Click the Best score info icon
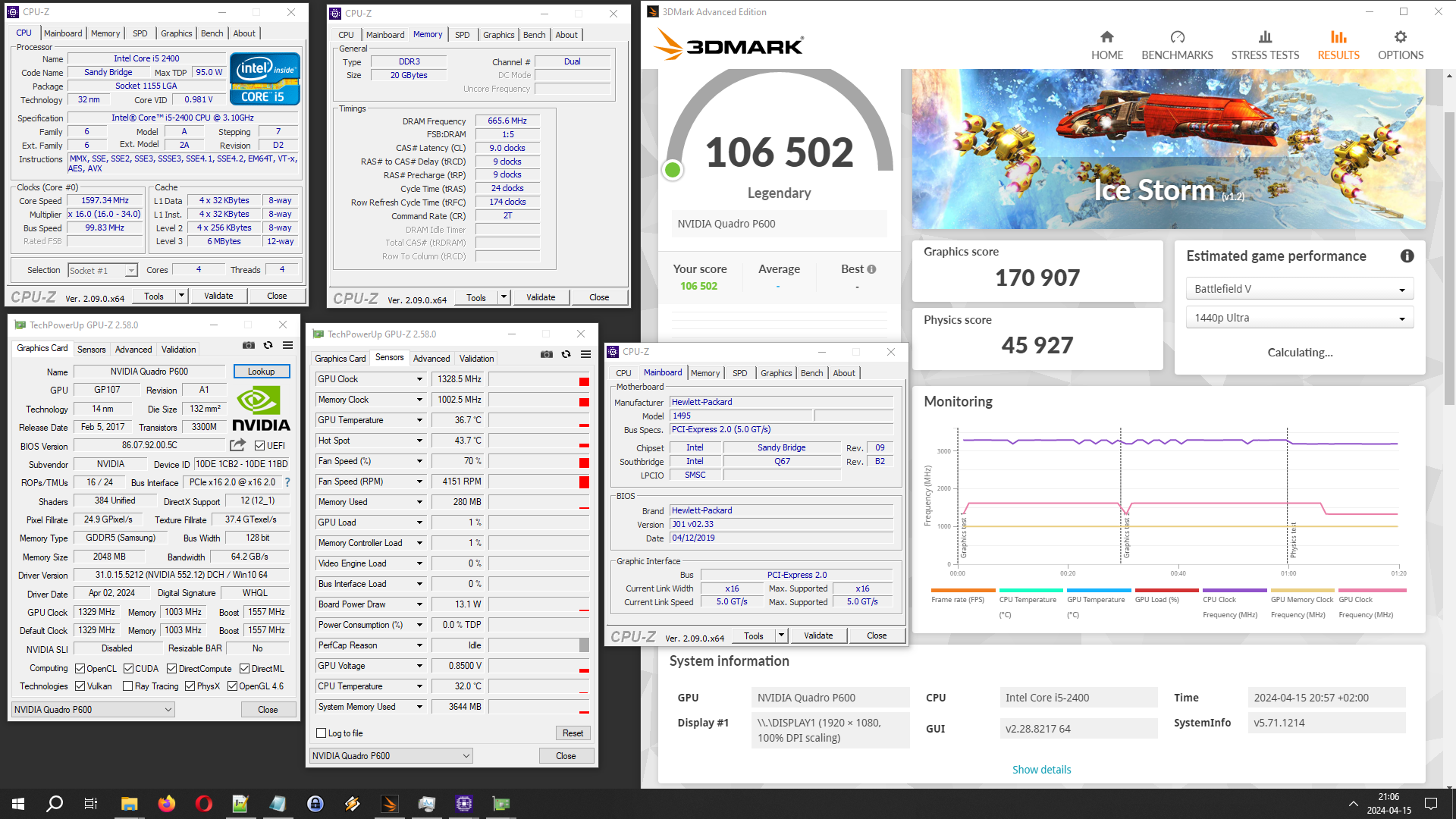Image resolution: width=1456 pixels, height=819 pixels. pos(871,269)
